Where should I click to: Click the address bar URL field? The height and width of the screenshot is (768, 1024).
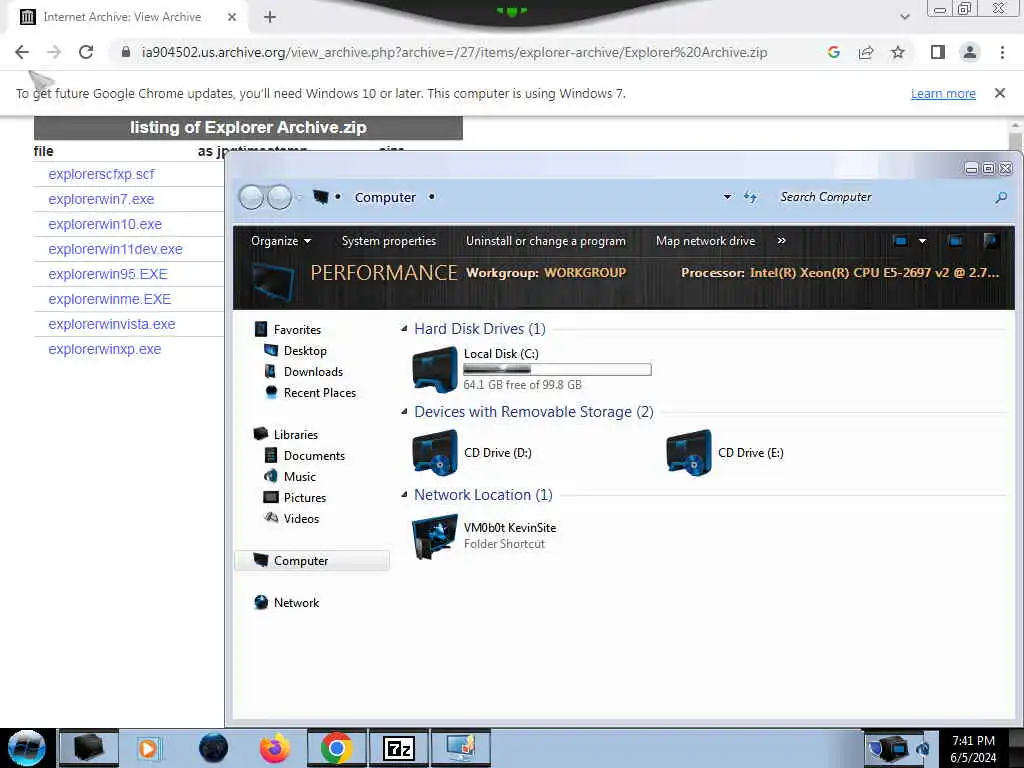(x=455, y=52)
